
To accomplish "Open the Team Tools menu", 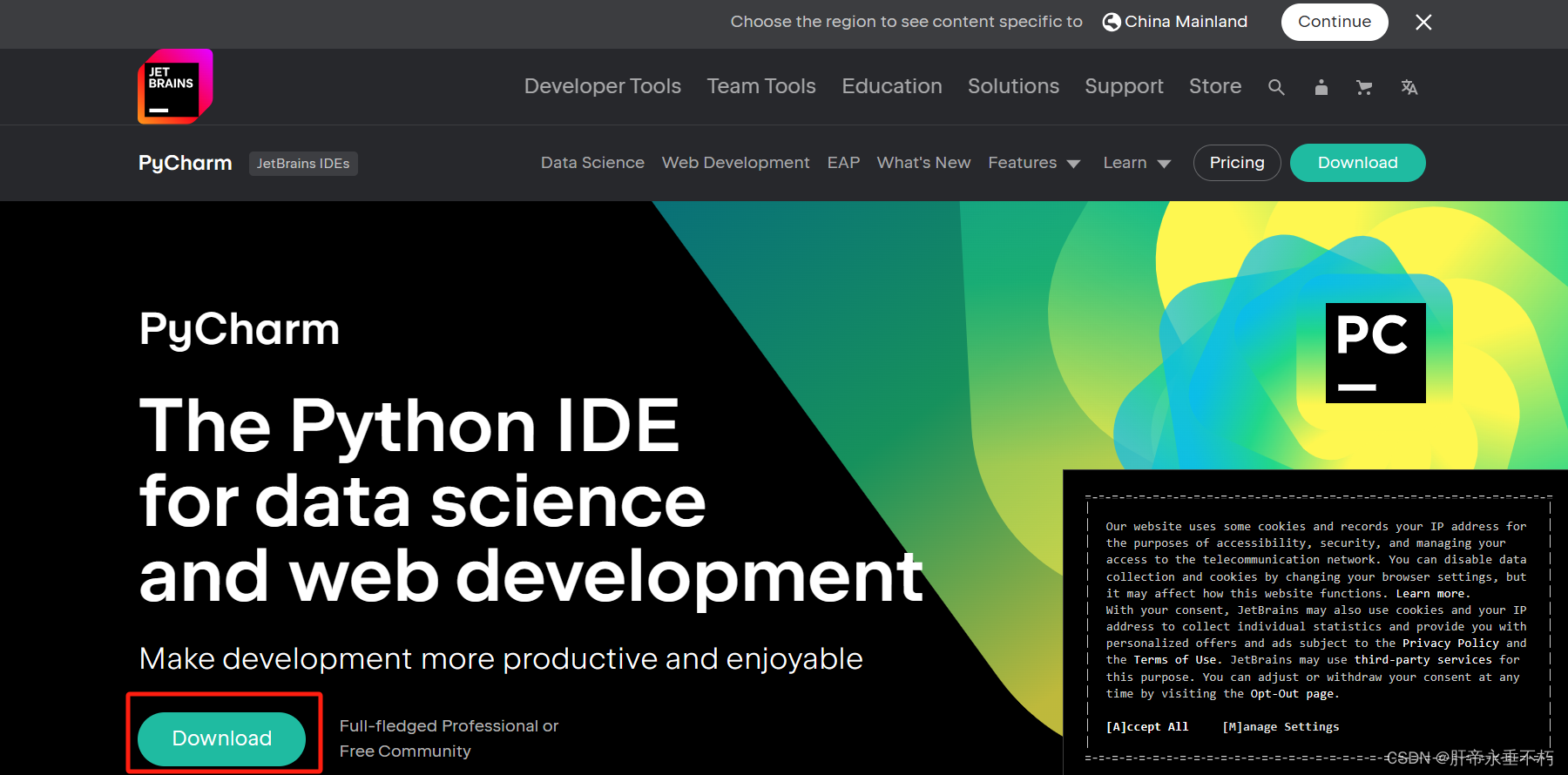I will click(x=761, y=86).
